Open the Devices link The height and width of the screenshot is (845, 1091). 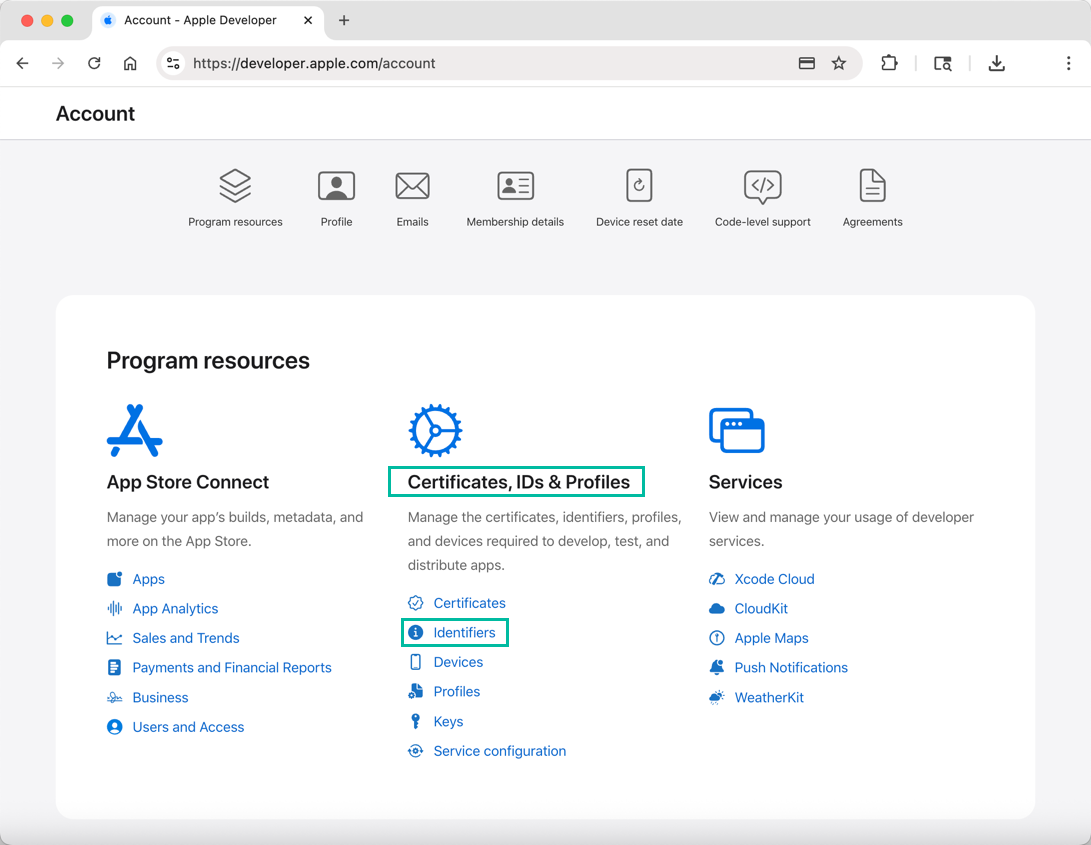pos(458,662)
